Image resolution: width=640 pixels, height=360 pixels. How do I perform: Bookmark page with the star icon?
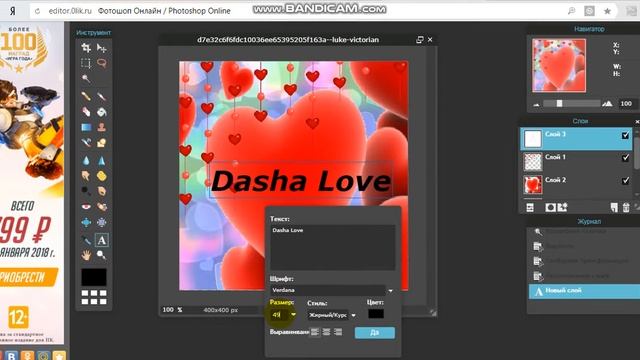coord(607,11)
